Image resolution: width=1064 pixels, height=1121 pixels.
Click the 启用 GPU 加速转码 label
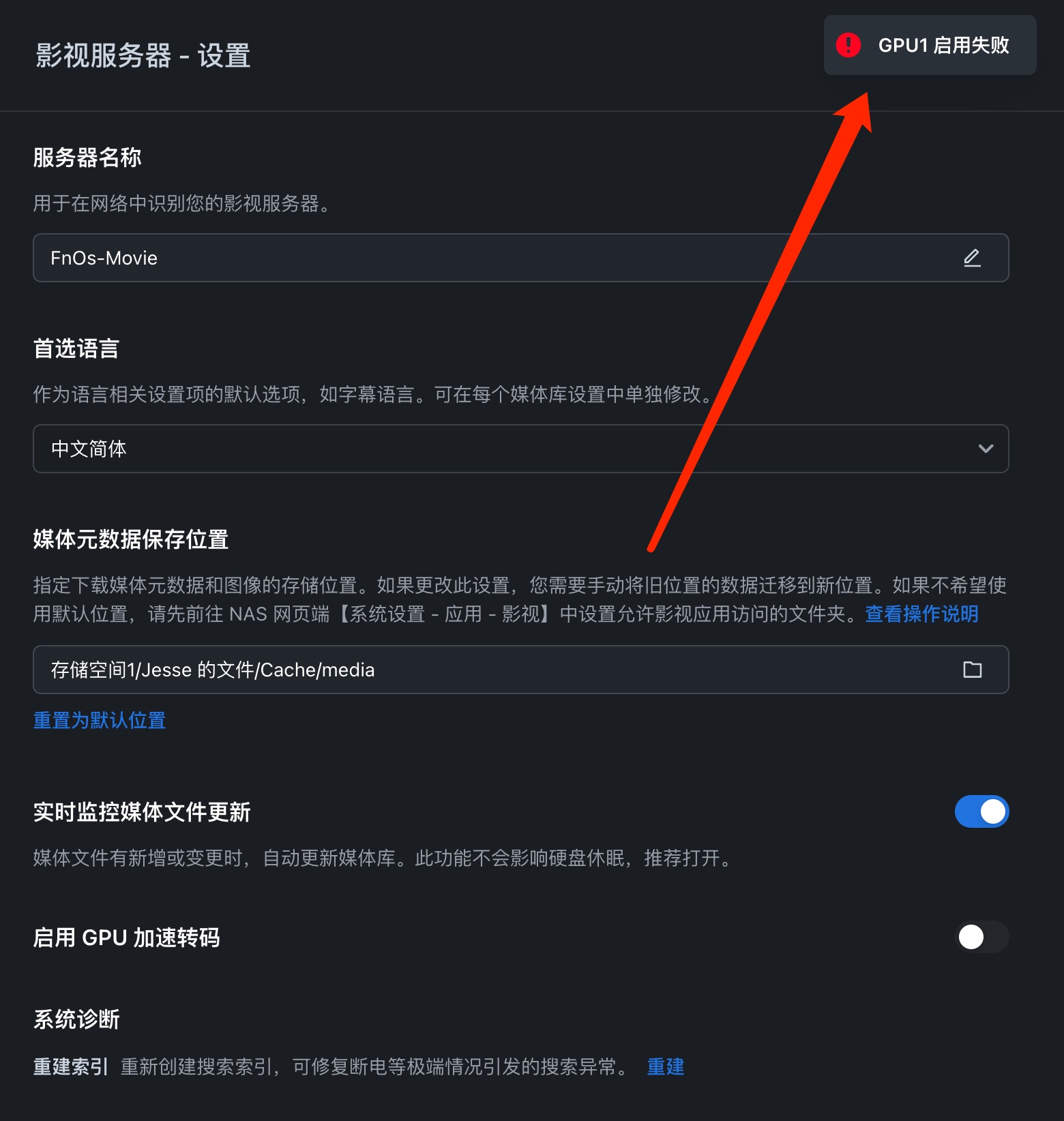tap(127, 938)
